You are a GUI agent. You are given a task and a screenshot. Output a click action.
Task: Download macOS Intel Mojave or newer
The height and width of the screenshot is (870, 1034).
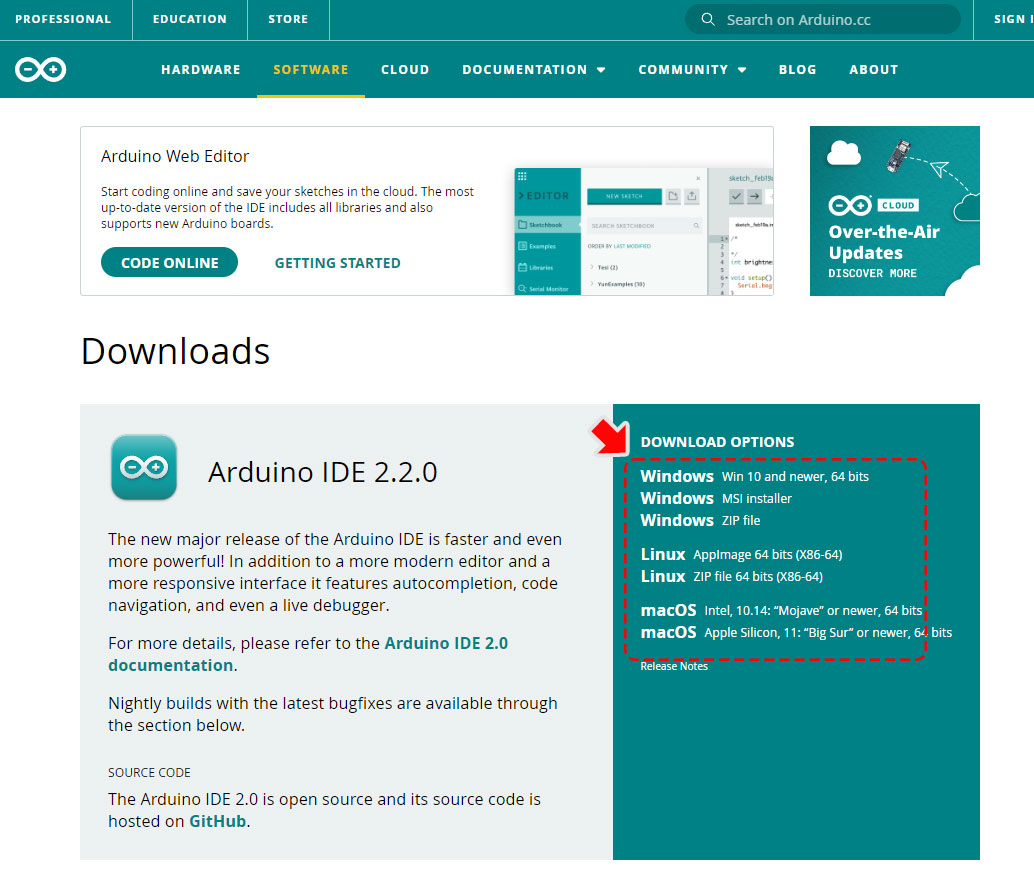tap(781, 610)
